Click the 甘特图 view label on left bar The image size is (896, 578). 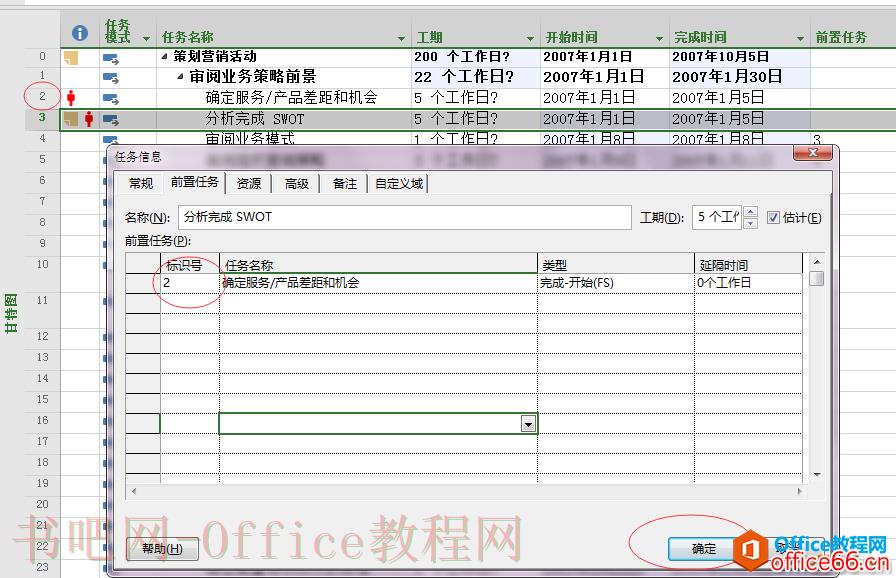point(10,313)
